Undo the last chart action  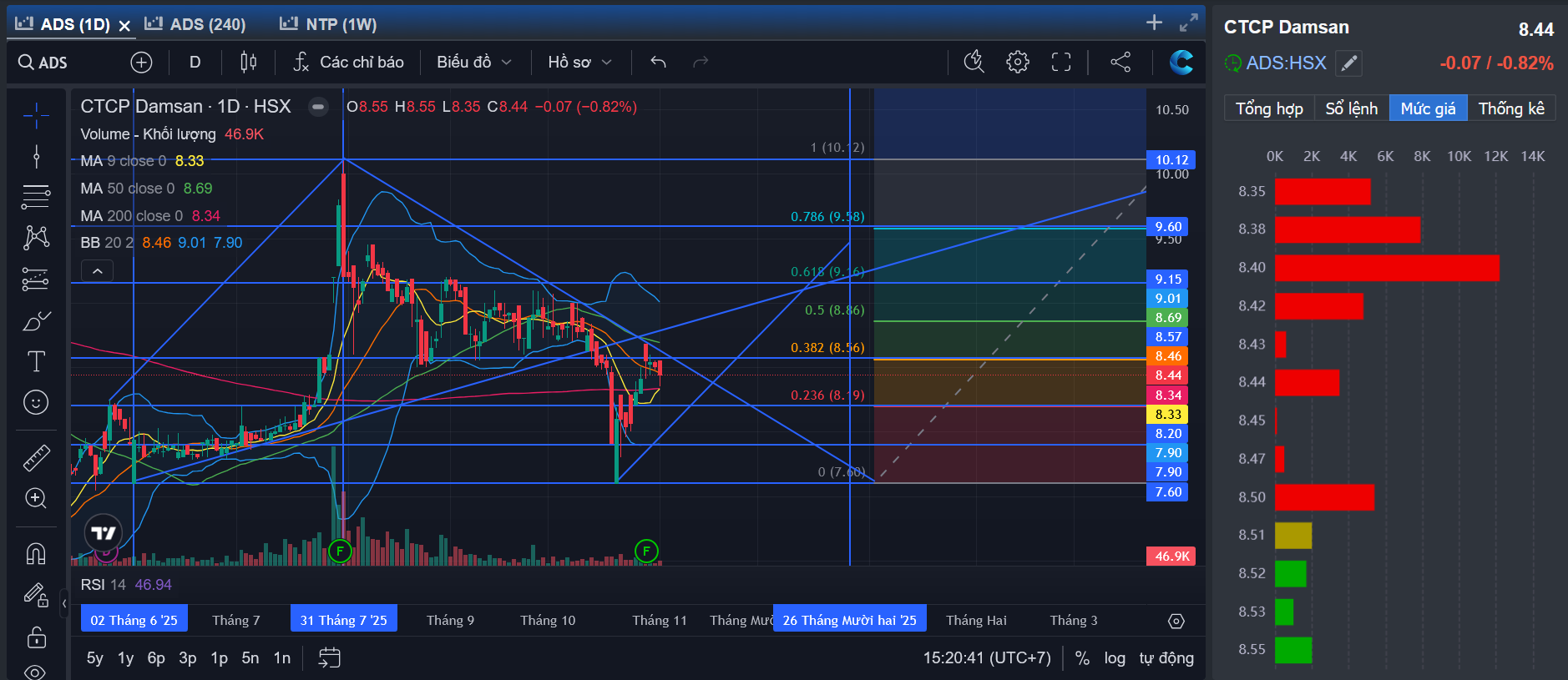coord(658,63)
